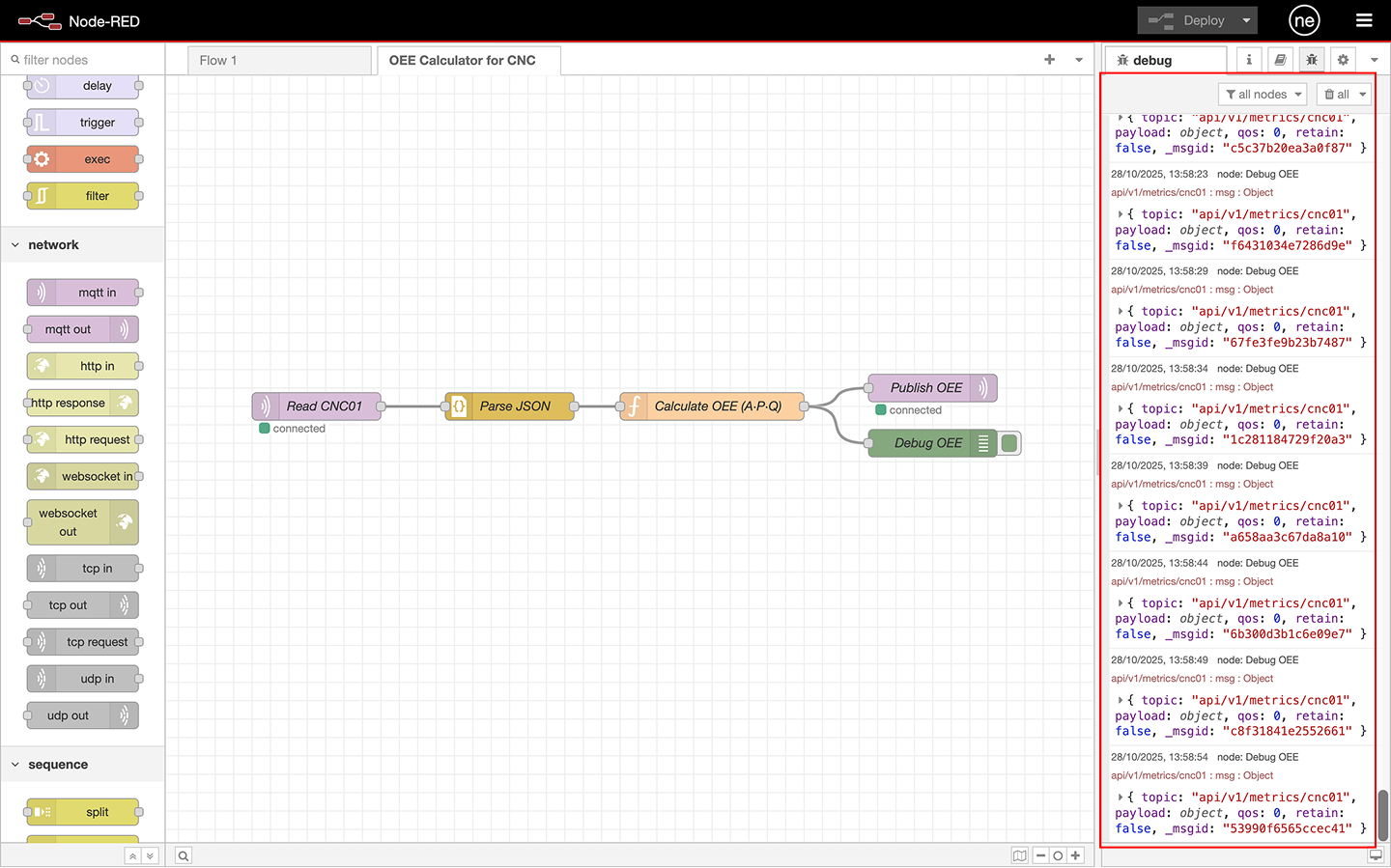Screen dimensions: 1391x868
Task: Toggle the Debug OEE node output button
Action: click(x=1009, y=443)
